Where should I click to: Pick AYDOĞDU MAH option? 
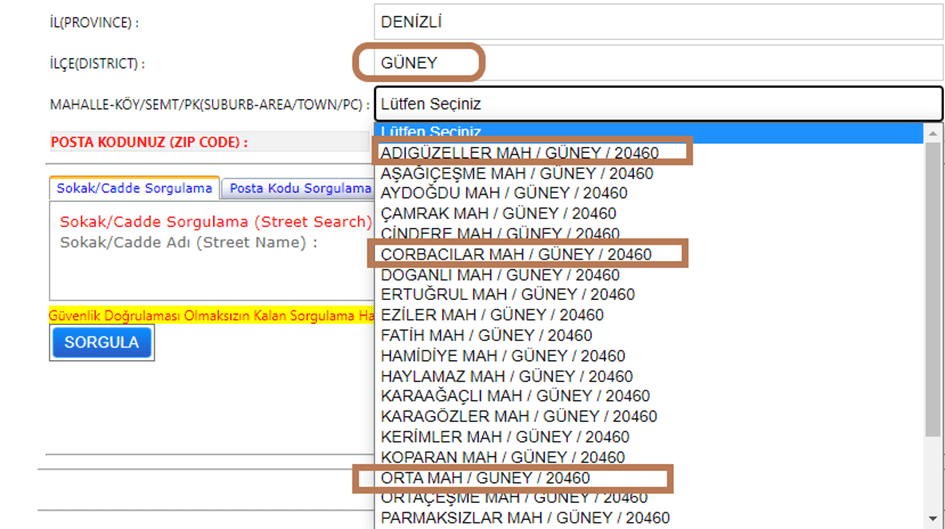[504, 193]
